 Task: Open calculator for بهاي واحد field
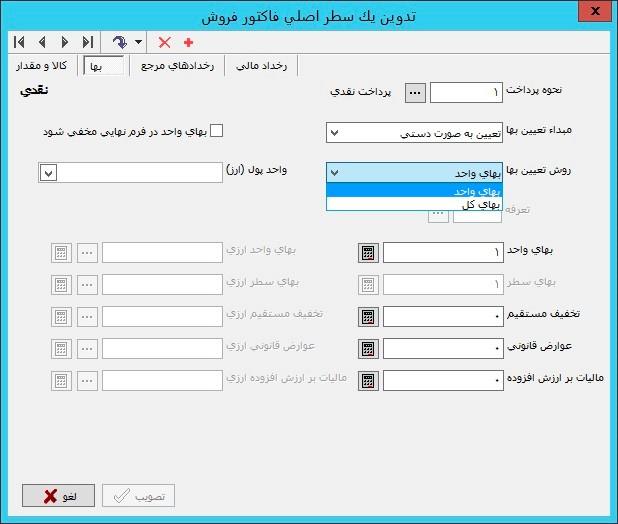pos(368,253)
